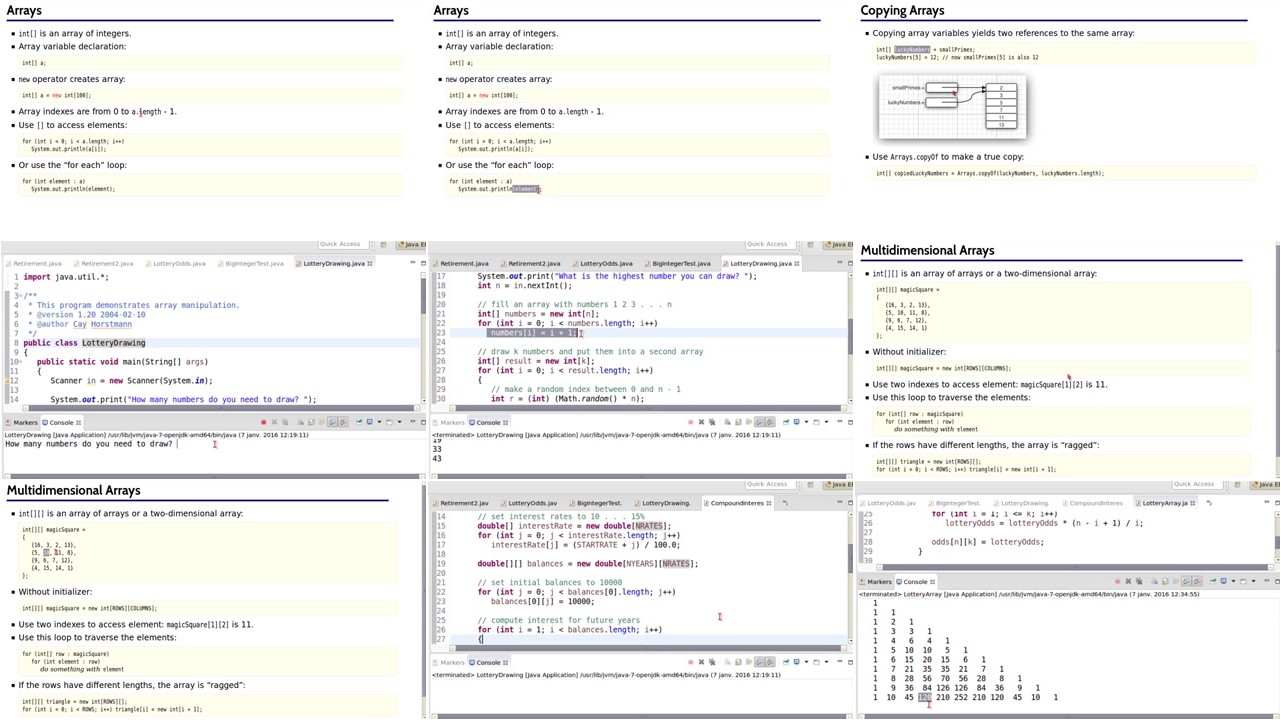Close the CompoundInteres tab in CompoundInterest frame
The image size is (1281, 720).
pos(771,503)
